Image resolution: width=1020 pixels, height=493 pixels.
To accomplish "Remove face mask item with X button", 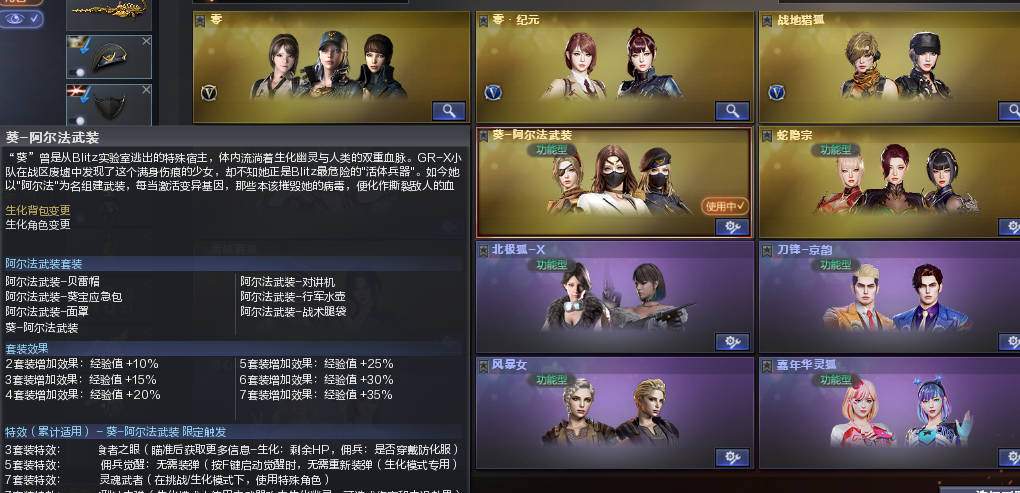I will pyautogui.click(x=146, y=90).
